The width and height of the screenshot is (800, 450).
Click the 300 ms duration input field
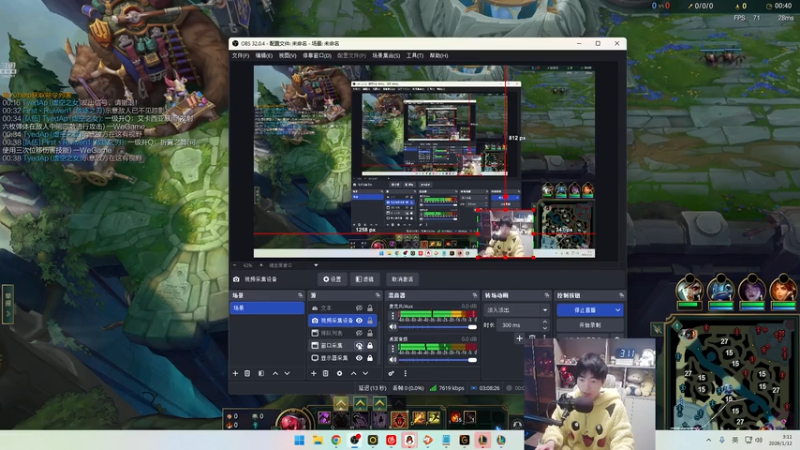click(x=518, y=325)
